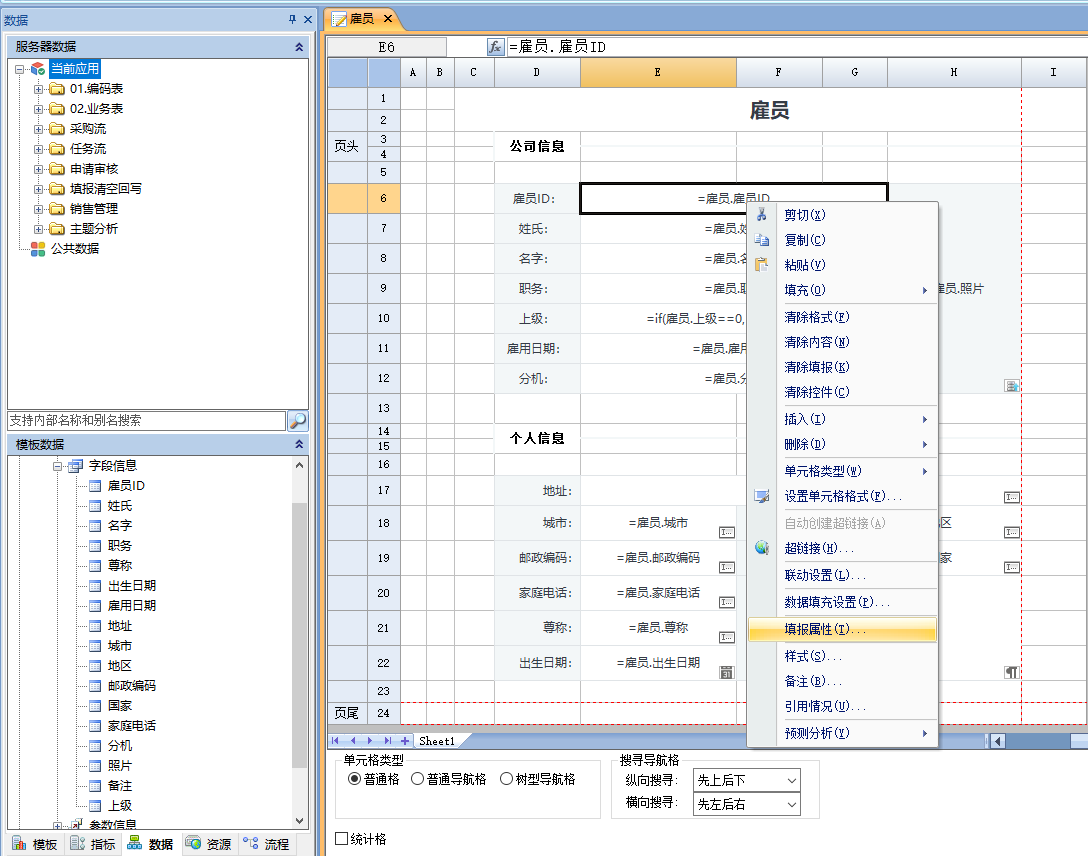1088x856 pixels.
Task: Click the internal name search input field
Action: 146,421
